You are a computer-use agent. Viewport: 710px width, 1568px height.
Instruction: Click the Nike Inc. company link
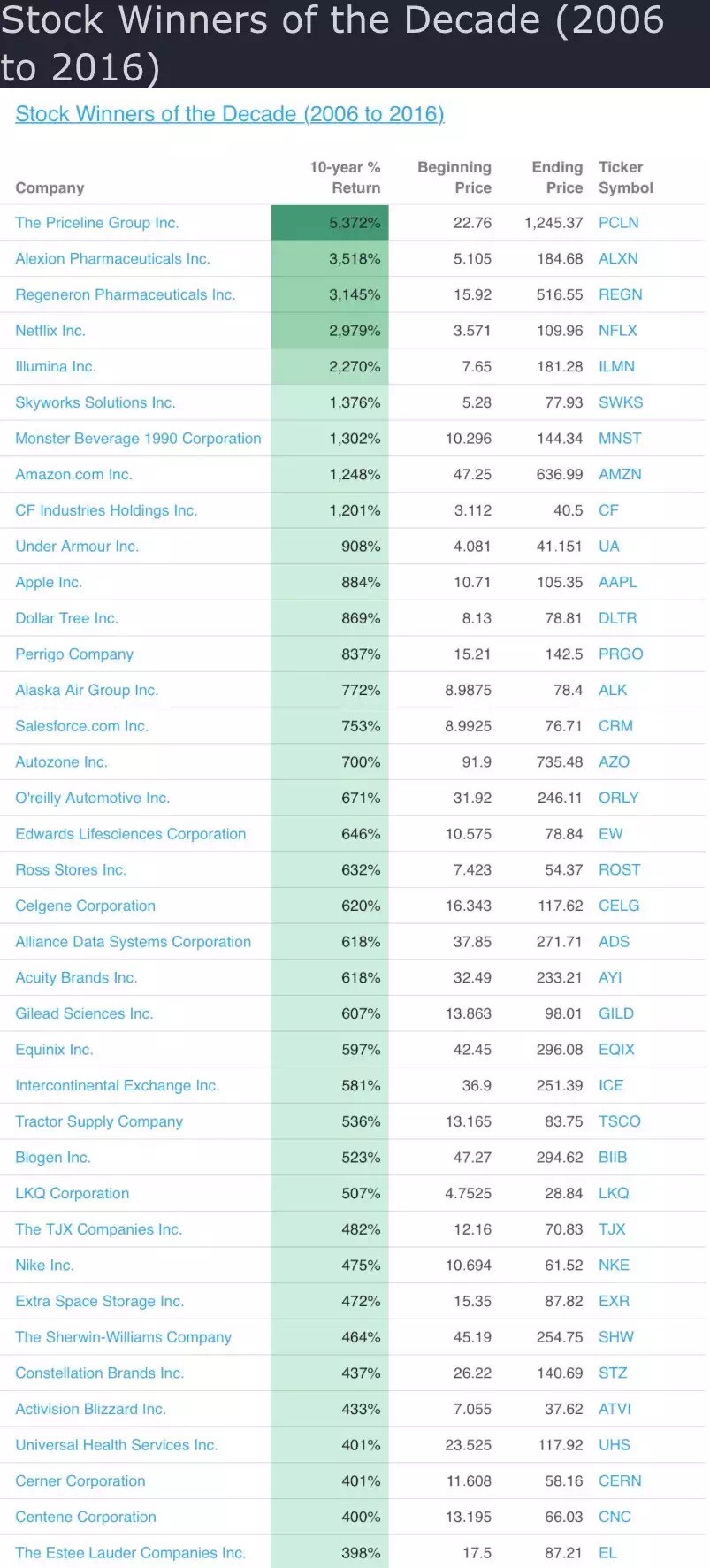(44, 1266)
